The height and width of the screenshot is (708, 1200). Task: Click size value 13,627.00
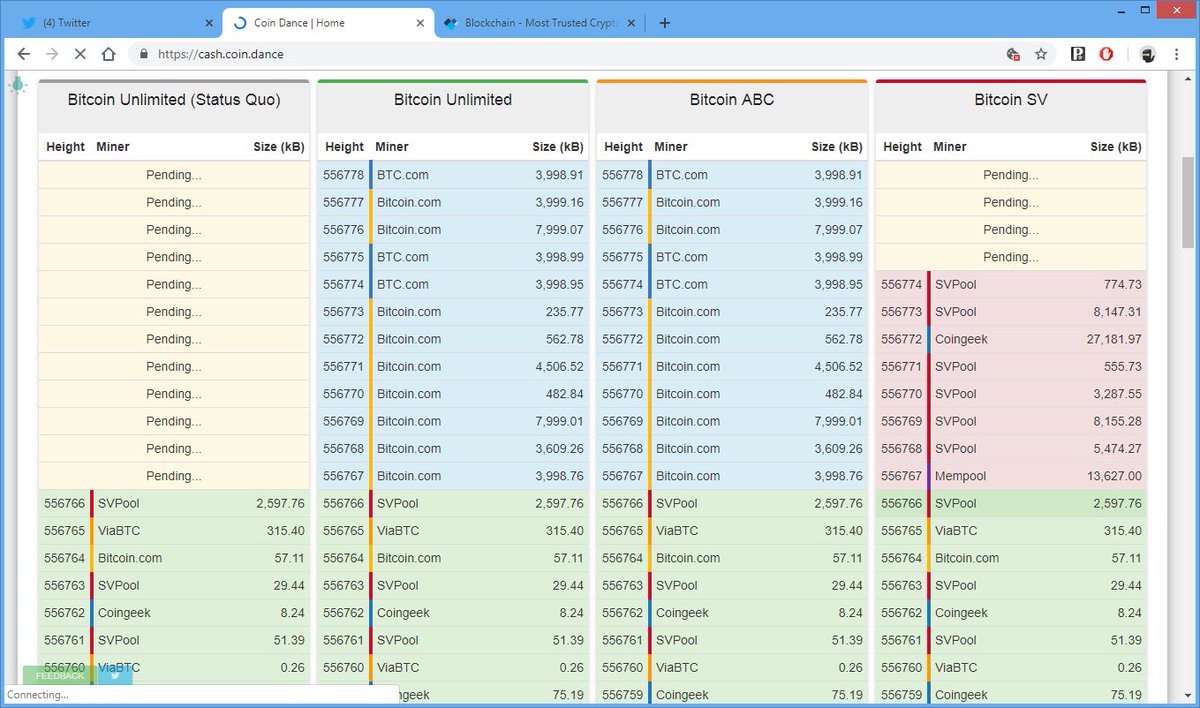click(x=1114, y=476)
